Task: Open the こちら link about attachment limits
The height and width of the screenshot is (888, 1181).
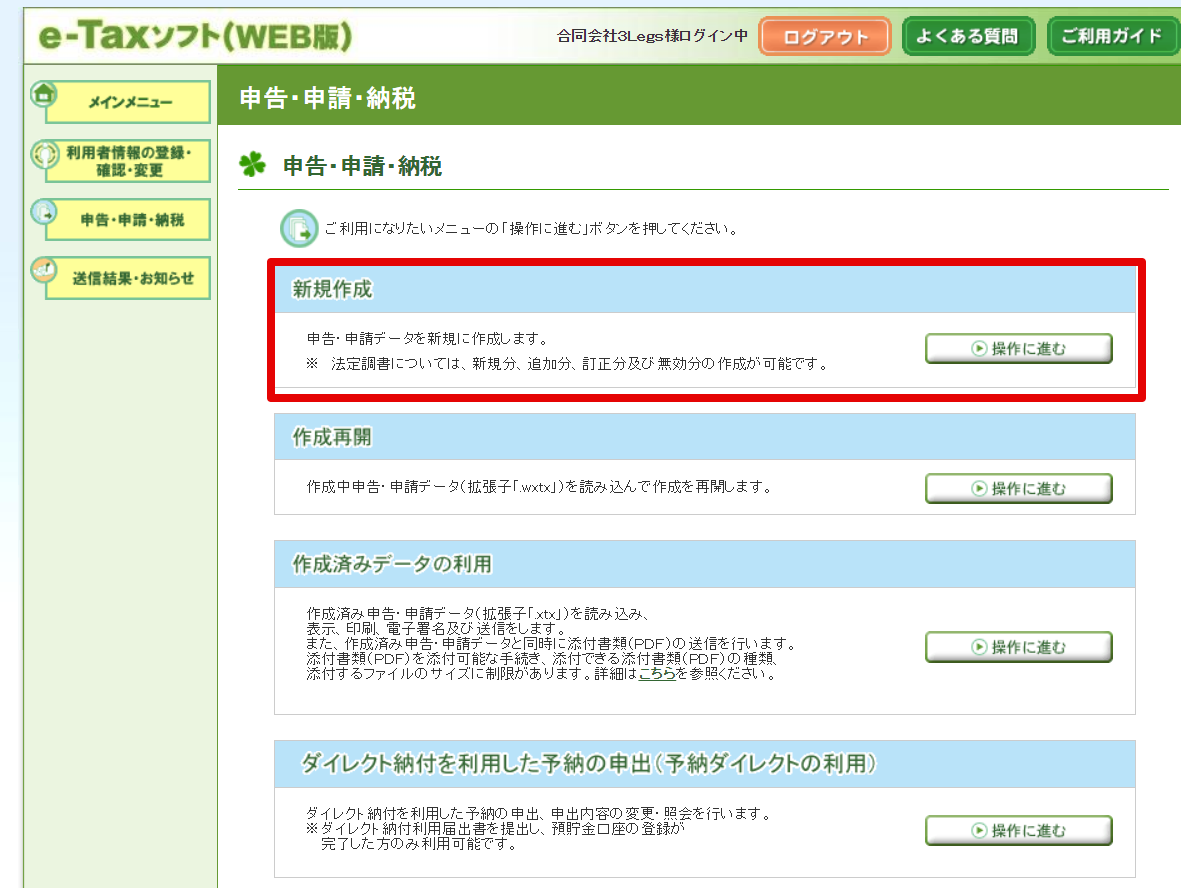Action: [657, 674]
